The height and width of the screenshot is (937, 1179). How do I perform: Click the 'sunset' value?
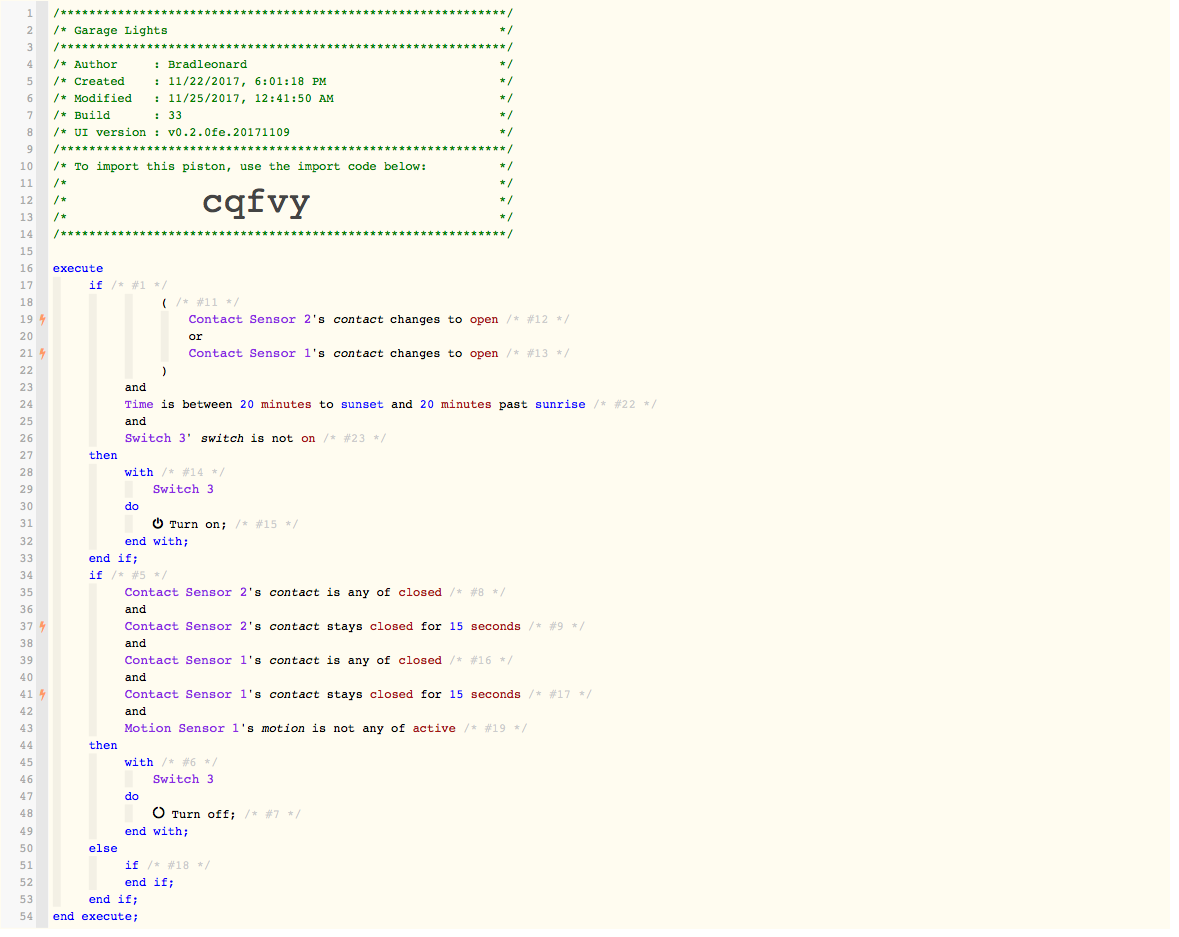[x=362, y=405]
